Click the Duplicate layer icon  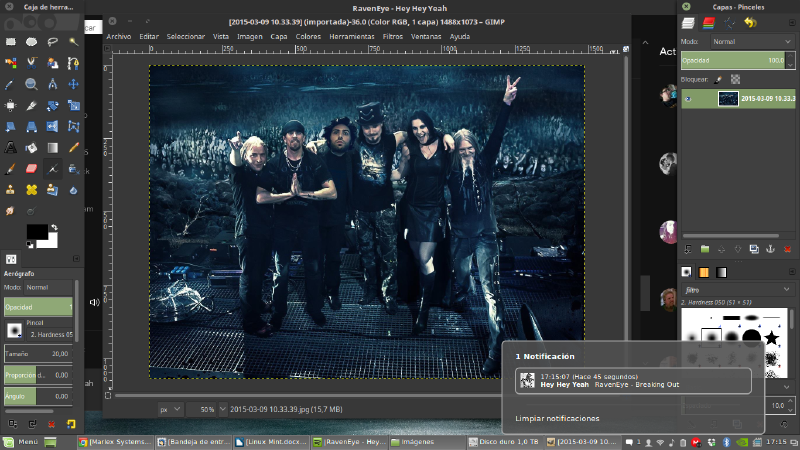click(754, 249)
